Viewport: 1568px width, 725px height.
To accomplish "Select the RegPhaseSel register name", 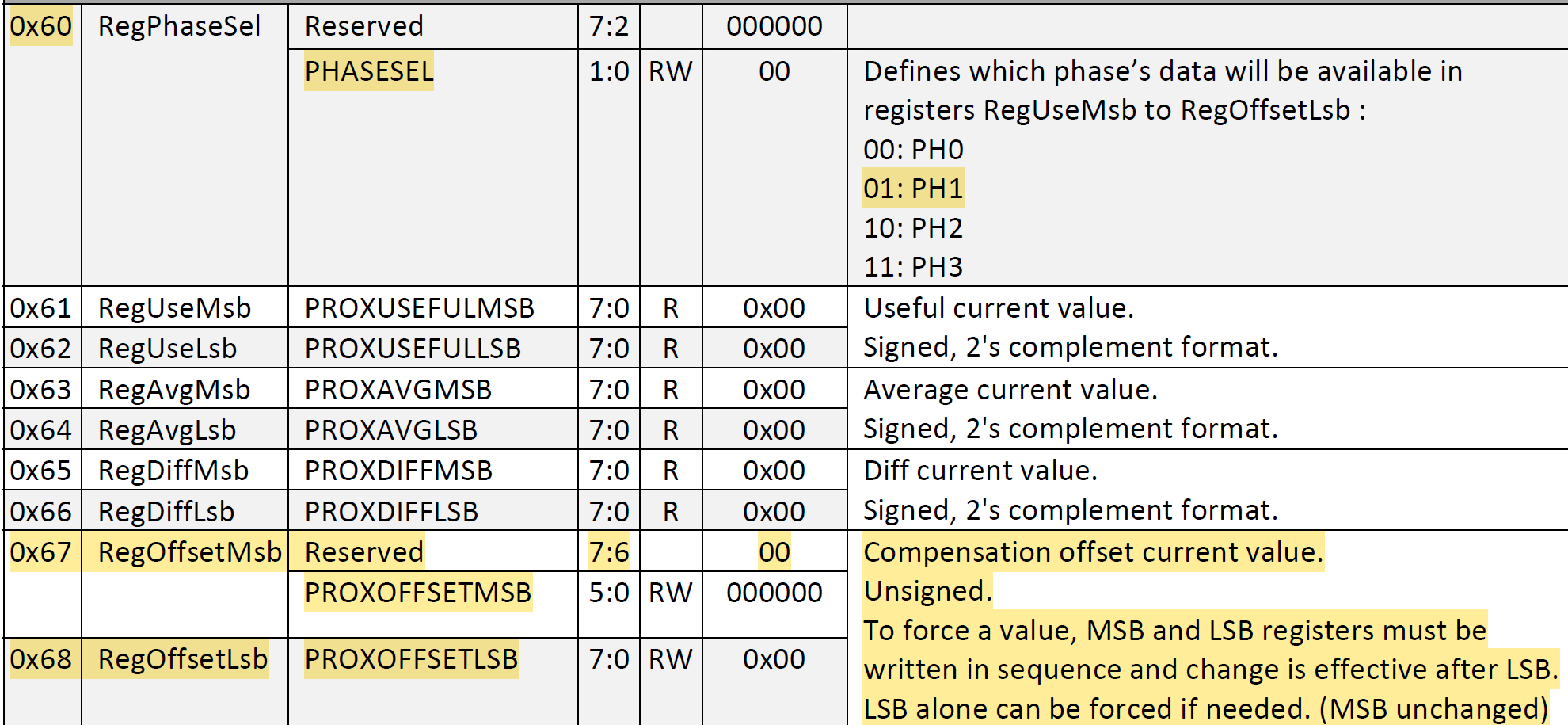I will point(179,27).
